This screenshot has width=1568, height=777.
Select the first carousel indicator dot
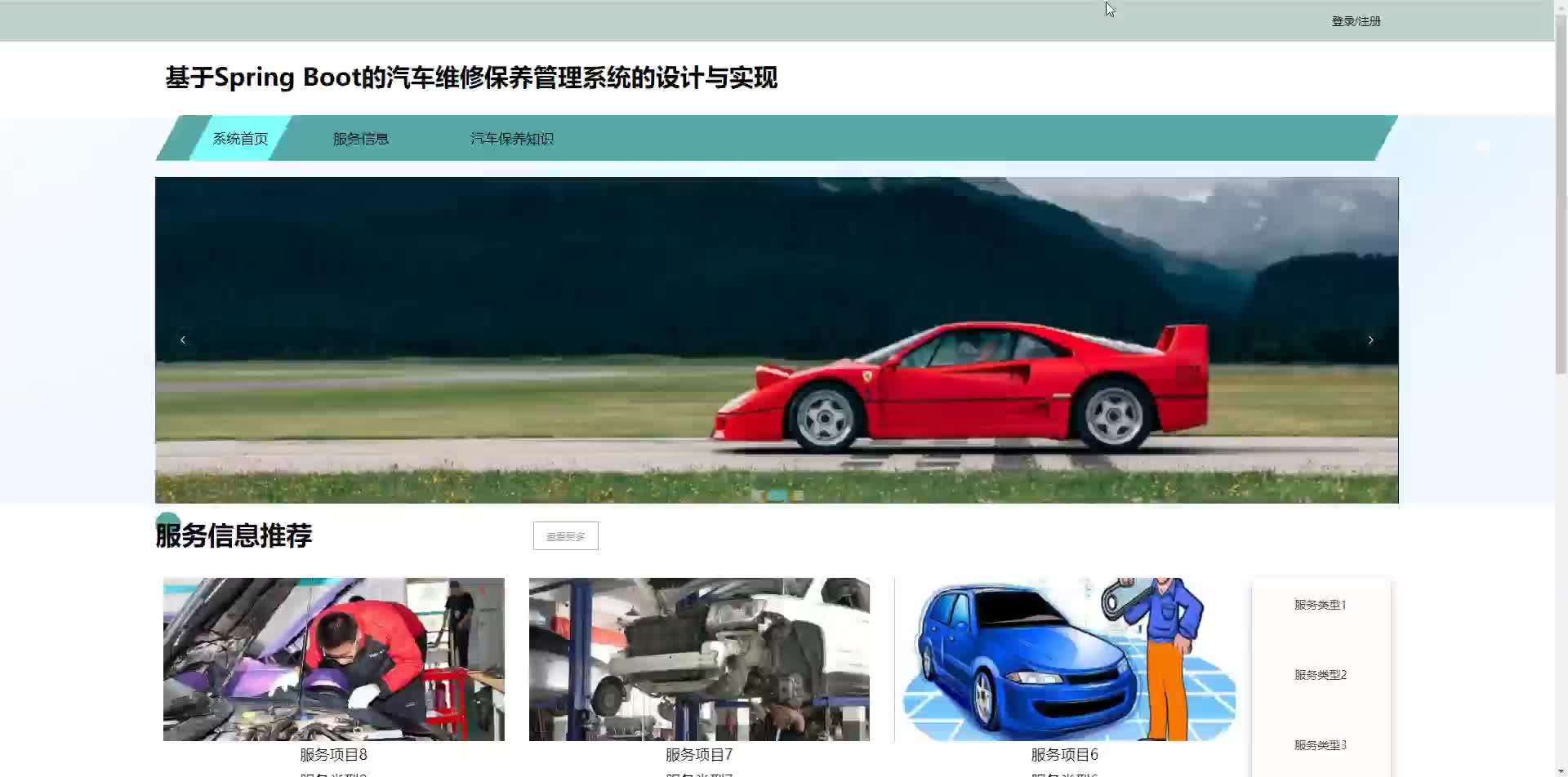(x=757, y=495)
